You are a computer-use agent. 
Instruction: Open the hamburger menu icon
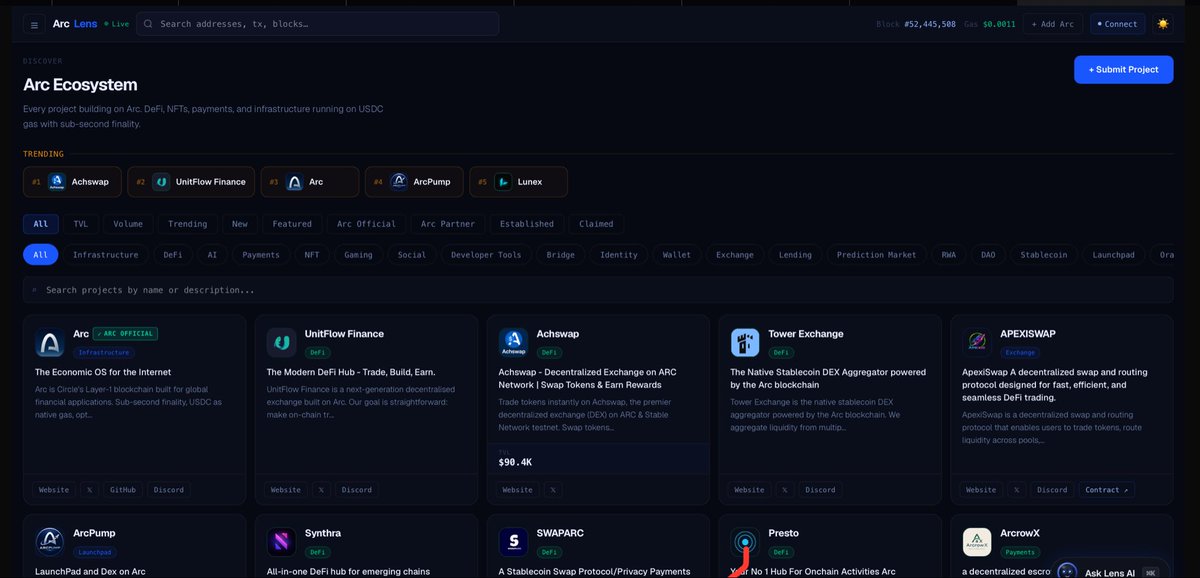(x=34, y=24)
